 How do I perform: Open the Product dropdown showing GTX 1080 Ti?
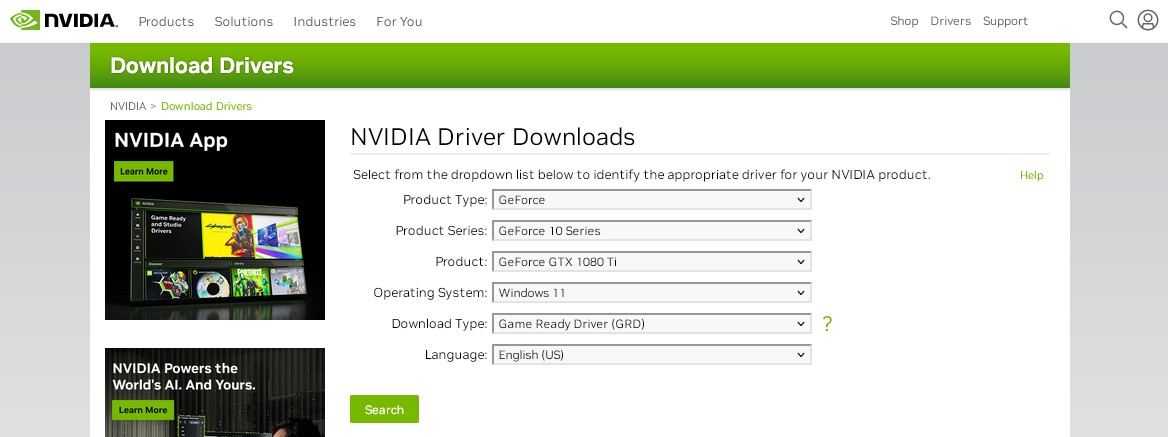(652, 262)
